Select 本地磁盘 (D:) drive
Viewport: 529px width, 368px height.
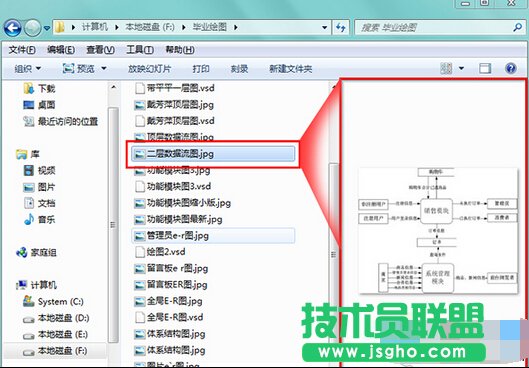[56, 318]
